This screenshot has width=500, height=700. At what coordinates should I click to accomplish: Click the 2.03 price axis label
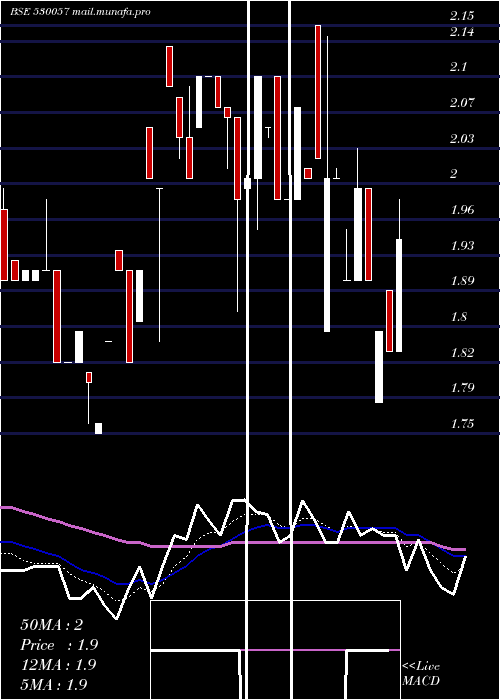[x=462, y=138]
